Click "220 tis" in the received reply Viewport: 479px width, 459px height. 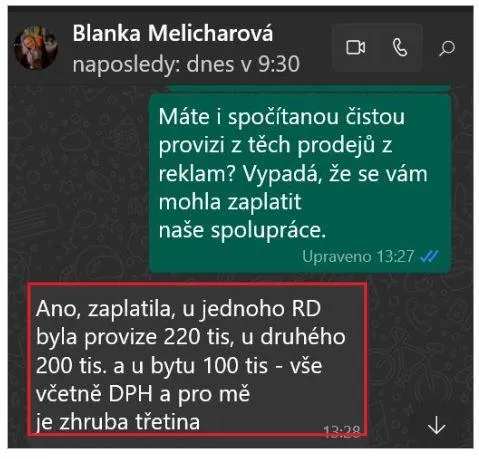pyautogui.click(x=197, y=337)
